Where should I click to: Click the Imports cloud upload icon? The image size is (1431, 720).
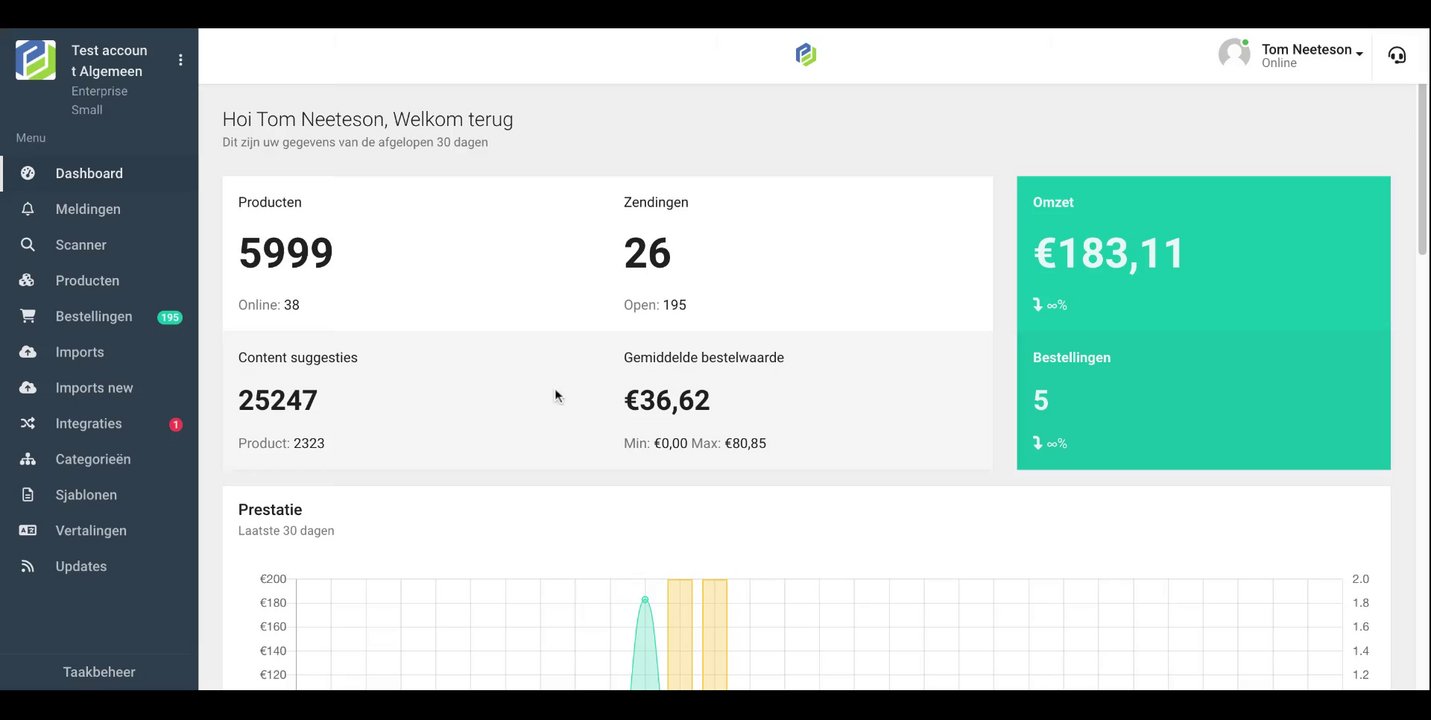[28, 352]
